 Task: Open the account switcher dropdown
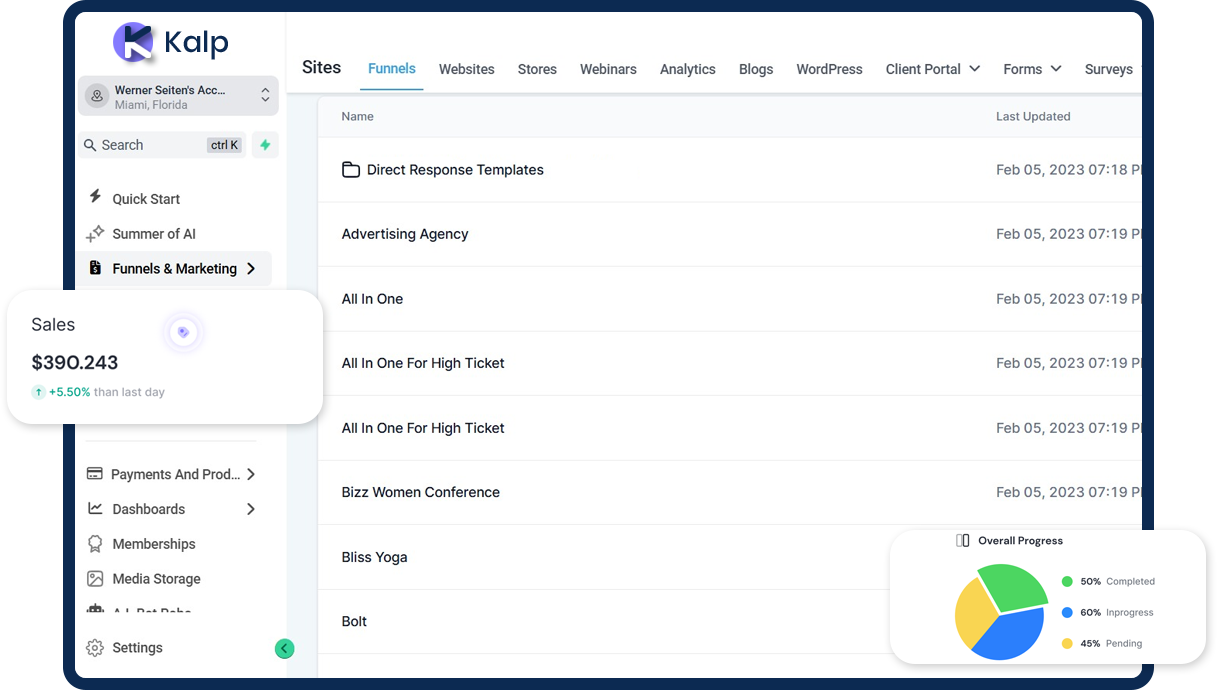[x=177, y=97]
